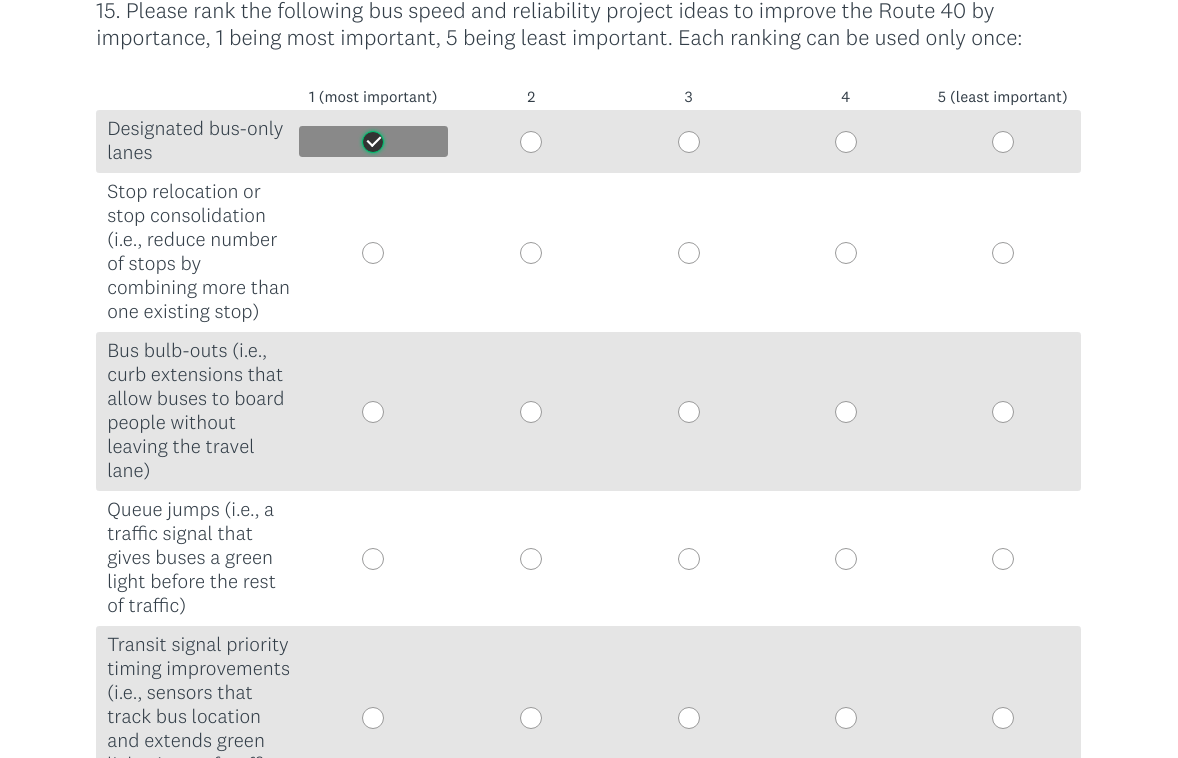
Task: Select rank 3 for Stop relocation or consolidation
Action: pyautogui.click(x=689, y=253)
